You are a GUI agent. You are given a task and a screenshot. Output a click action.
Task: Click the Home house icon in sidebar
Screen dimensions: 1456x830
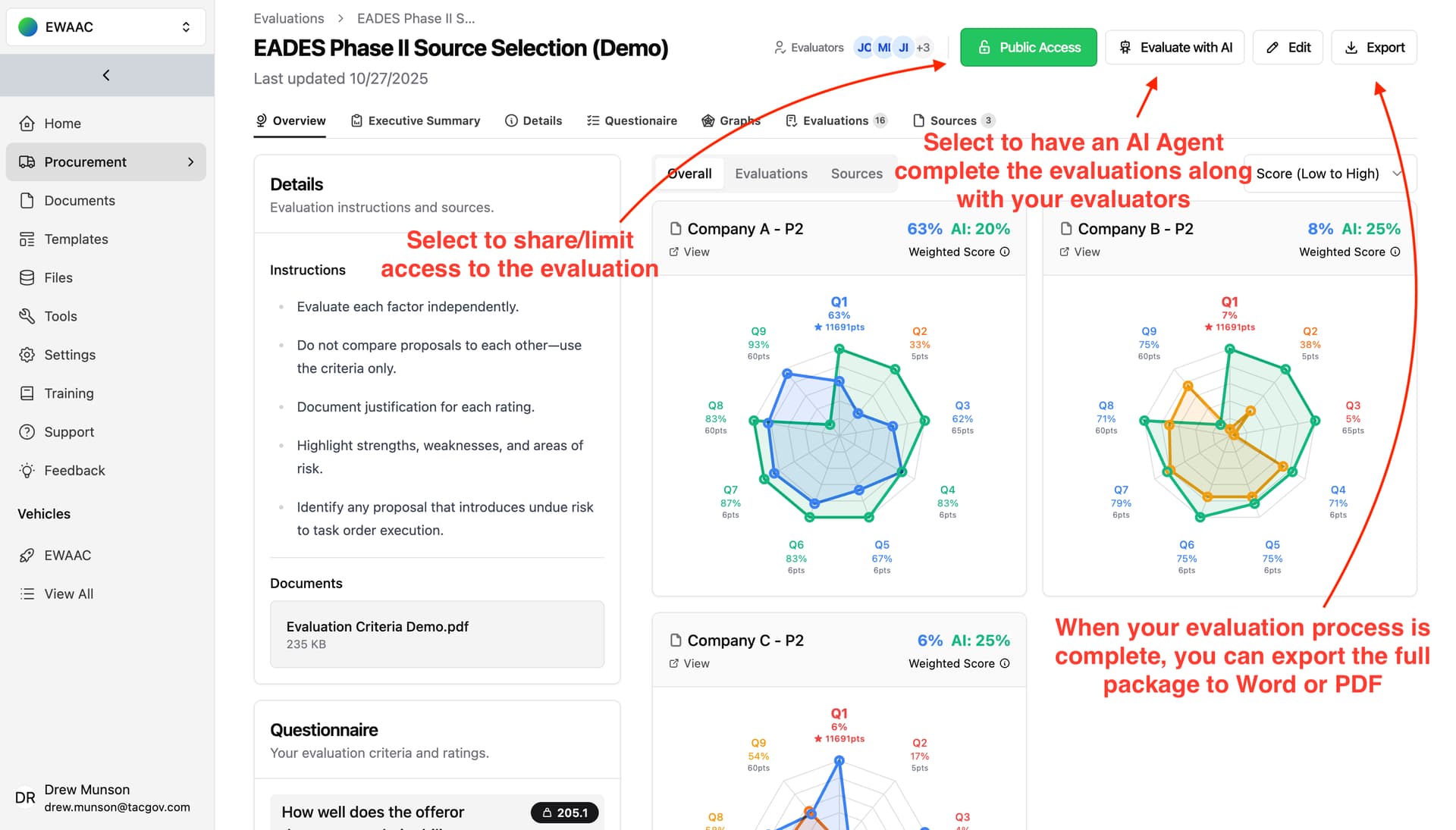(x=27, y=124)
